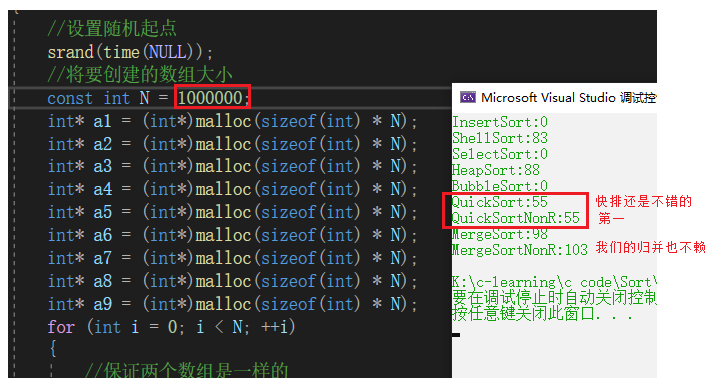Click the comment 将要创建的数组大小
Viewport: 713px width, 386px height.
coord(140,75)
